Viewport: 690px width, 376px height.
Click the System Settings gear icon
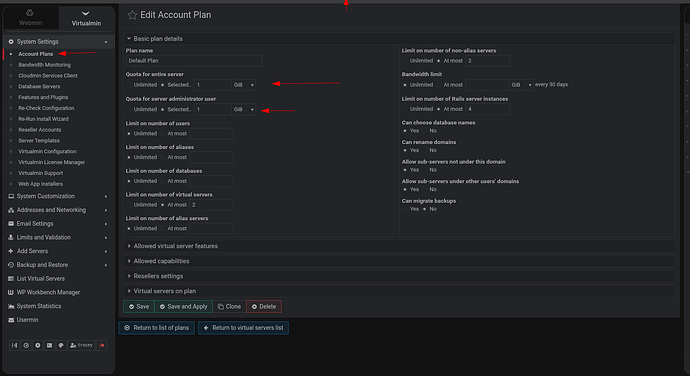tap(11, 41)
